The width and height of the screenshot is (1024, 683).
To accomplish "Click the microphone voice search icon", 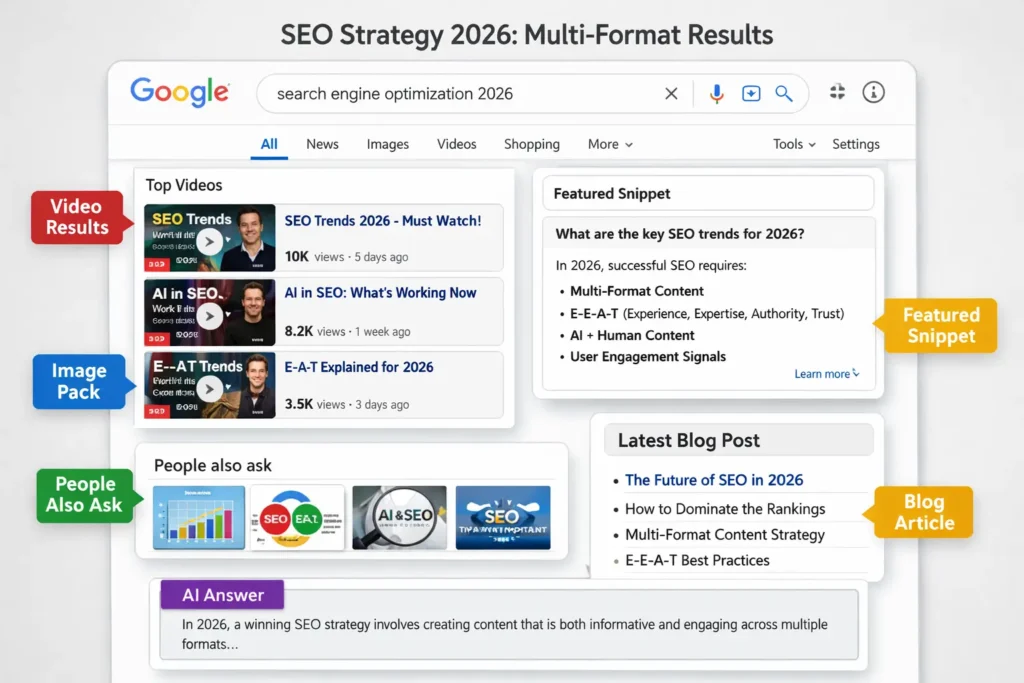I will [717, 93].
